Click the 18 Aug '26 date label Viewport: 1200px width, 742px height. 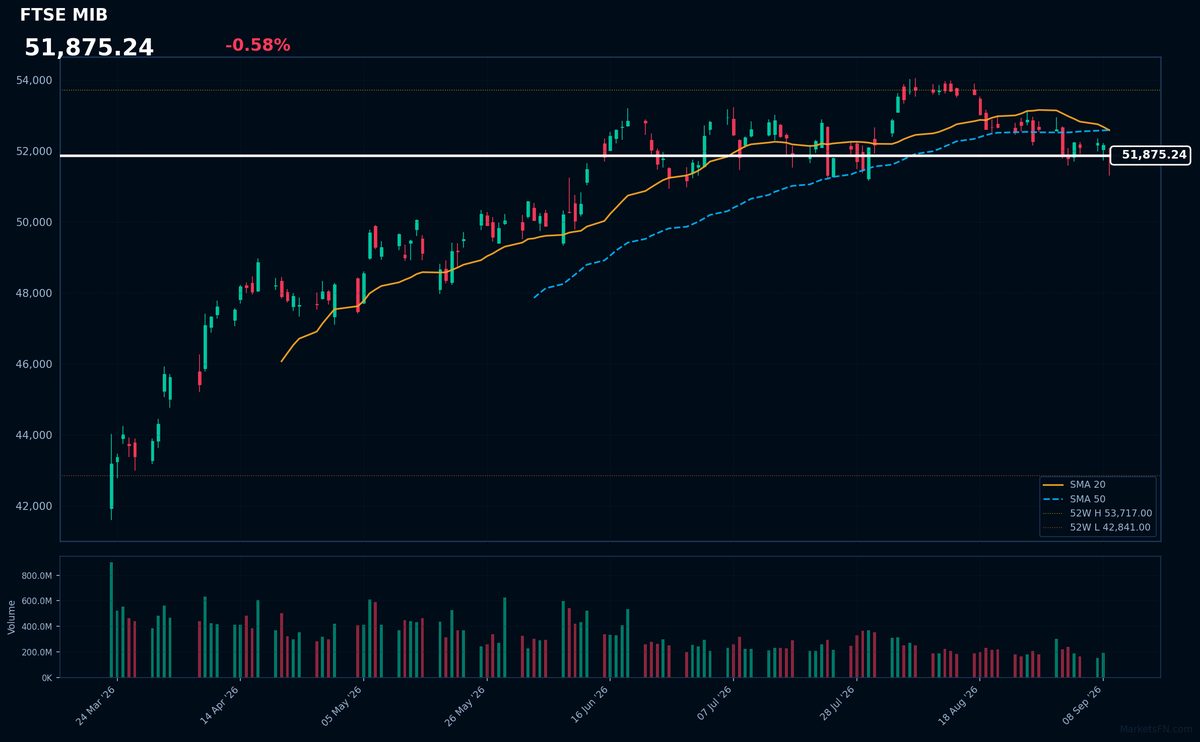coord(957,705)
